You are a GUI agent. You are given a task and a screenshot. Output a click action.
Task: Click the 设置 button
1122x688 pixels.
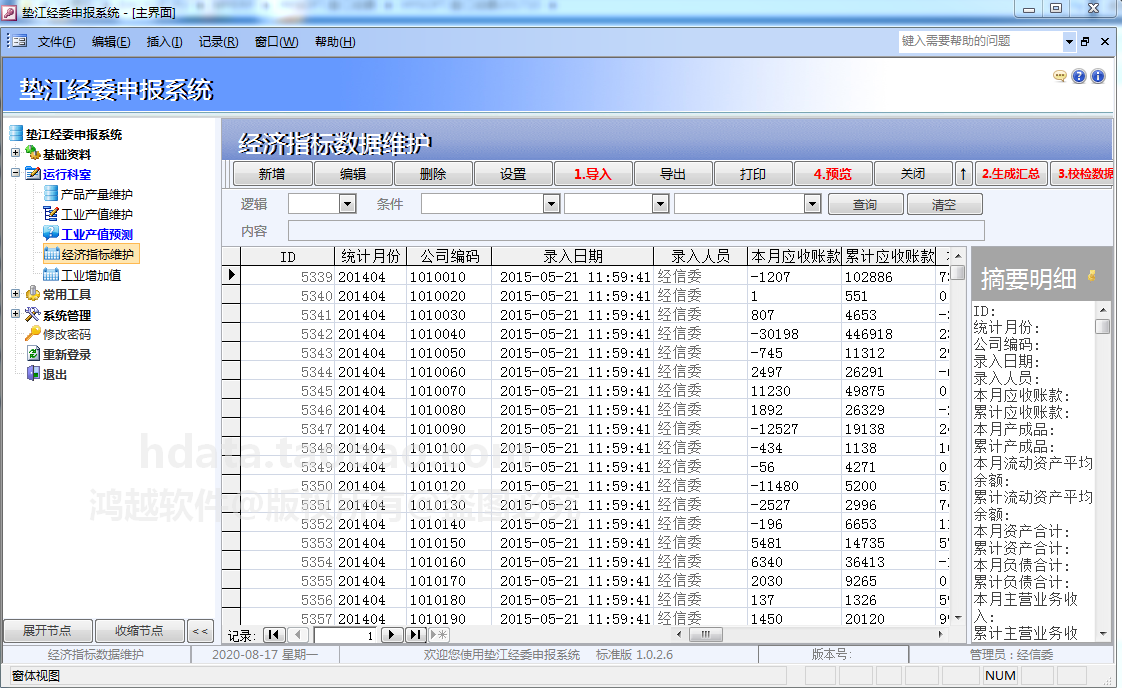tap(513, 174)
